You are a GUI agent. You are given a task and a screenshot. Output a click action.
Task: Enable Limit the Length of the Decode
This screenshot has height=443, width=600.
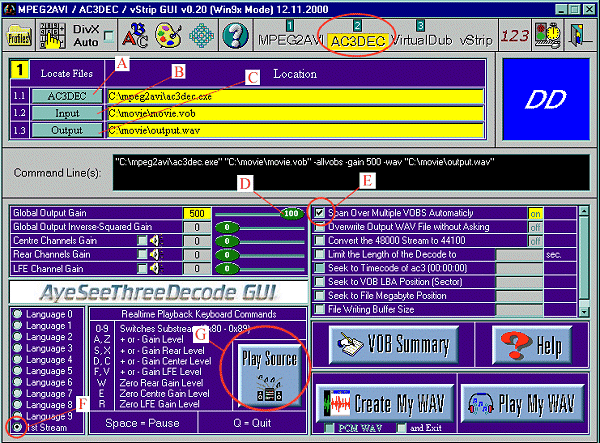coord(320,254)
